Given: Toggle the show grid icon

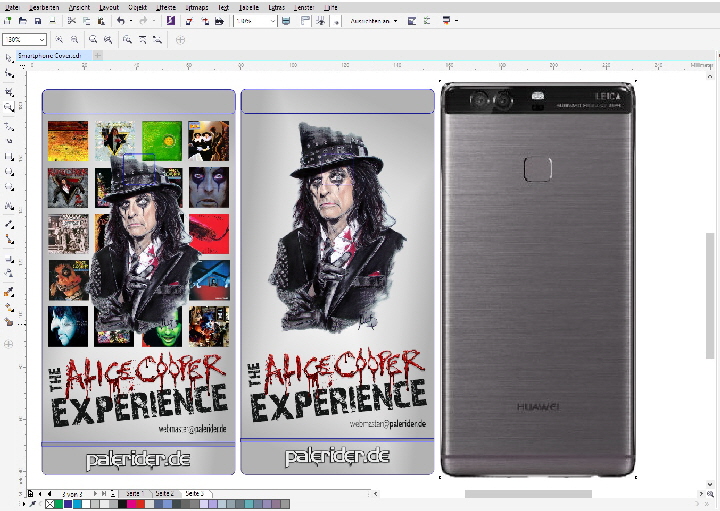Looking at the screenshot, I should tap(321, 21).
